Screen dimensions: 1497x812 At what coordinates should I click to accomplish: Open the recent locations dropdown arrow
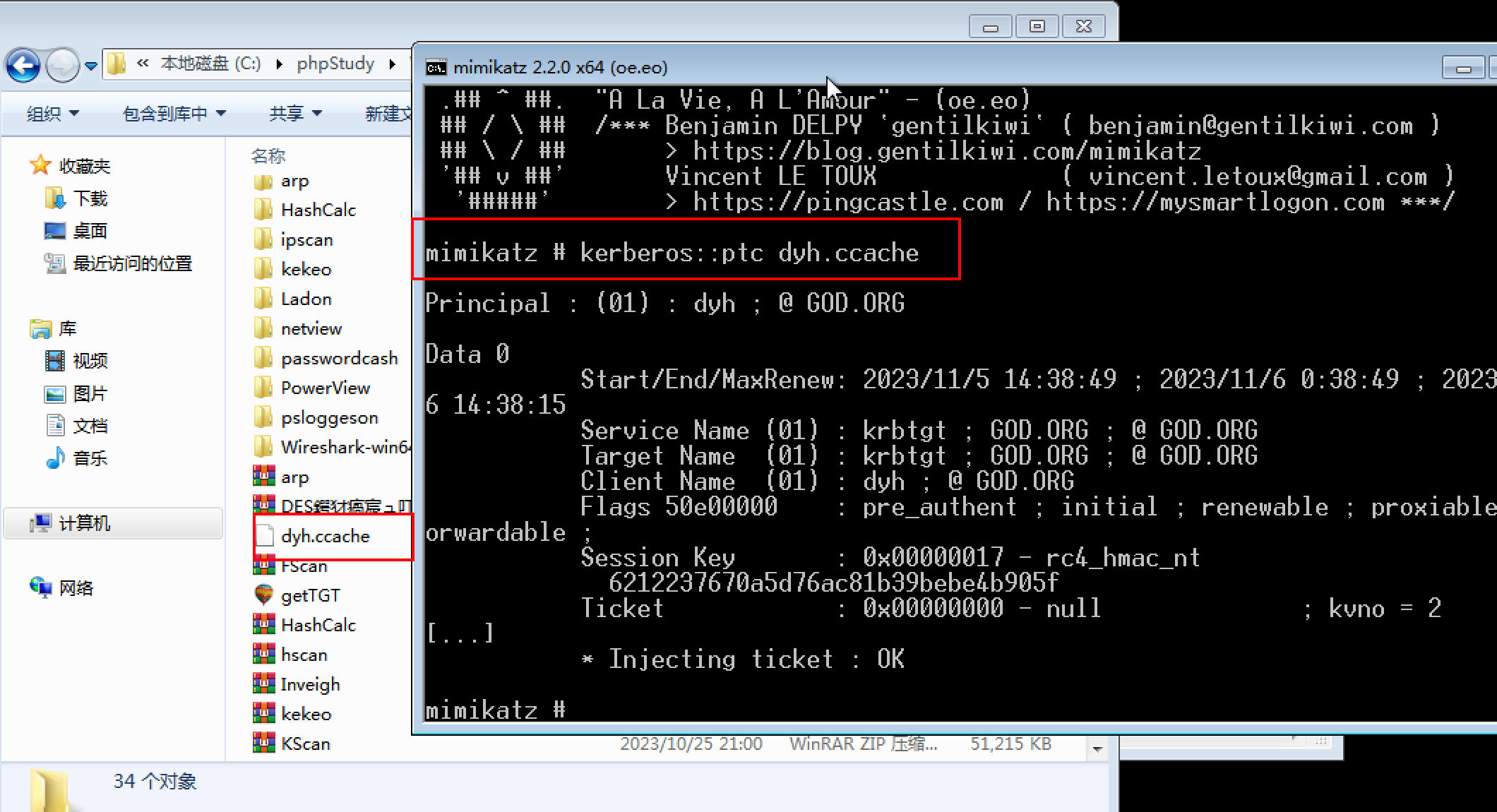pos(90,66)
